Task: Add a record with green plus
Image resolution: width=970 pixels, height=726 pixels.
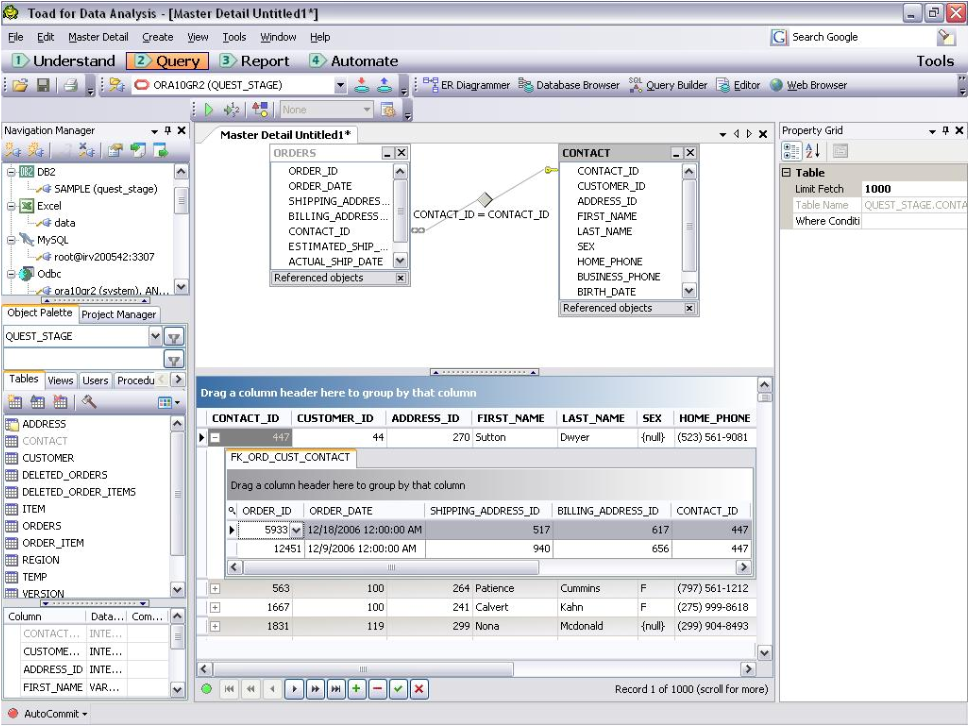Action: [x=357, y=689]
